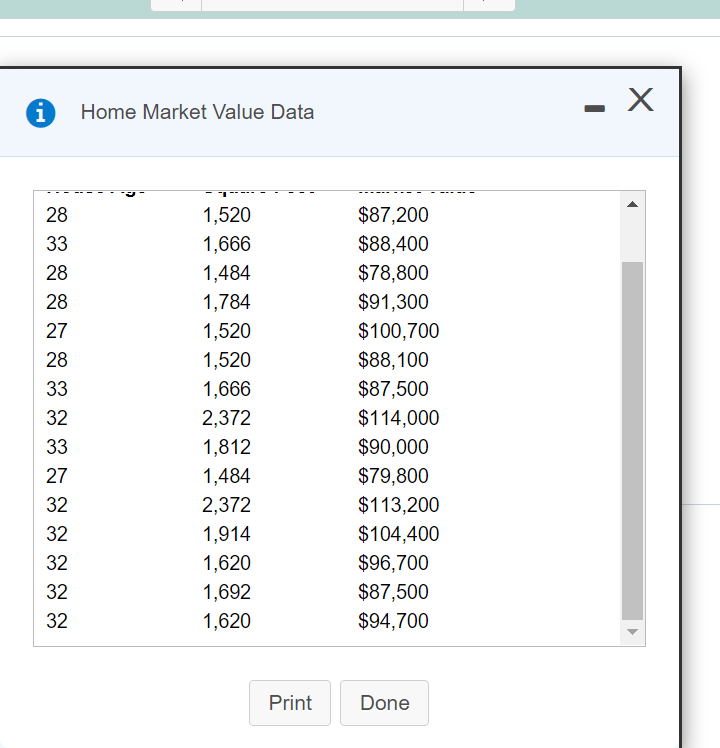The height and width of the screenshot is (748, 720).
Task: Click square feet in the $78,800 row
Action: [227, 273]
